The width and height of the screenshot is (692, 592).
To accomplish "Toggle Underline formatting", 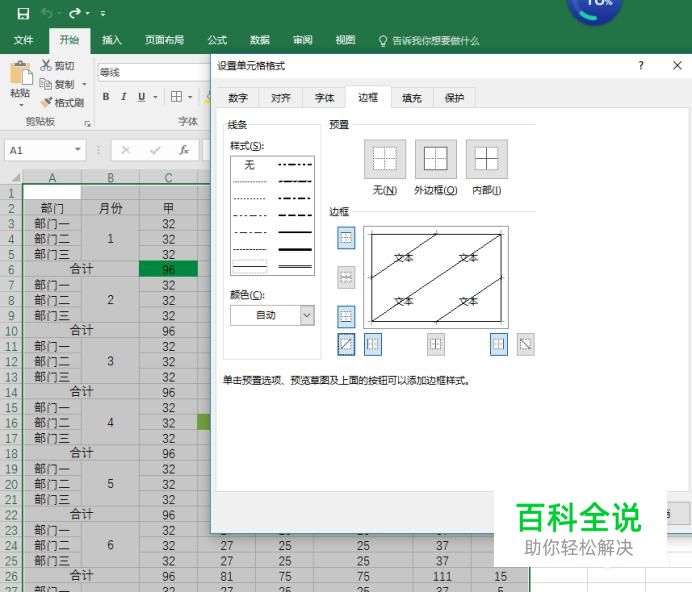I will (x=141, y=97).
